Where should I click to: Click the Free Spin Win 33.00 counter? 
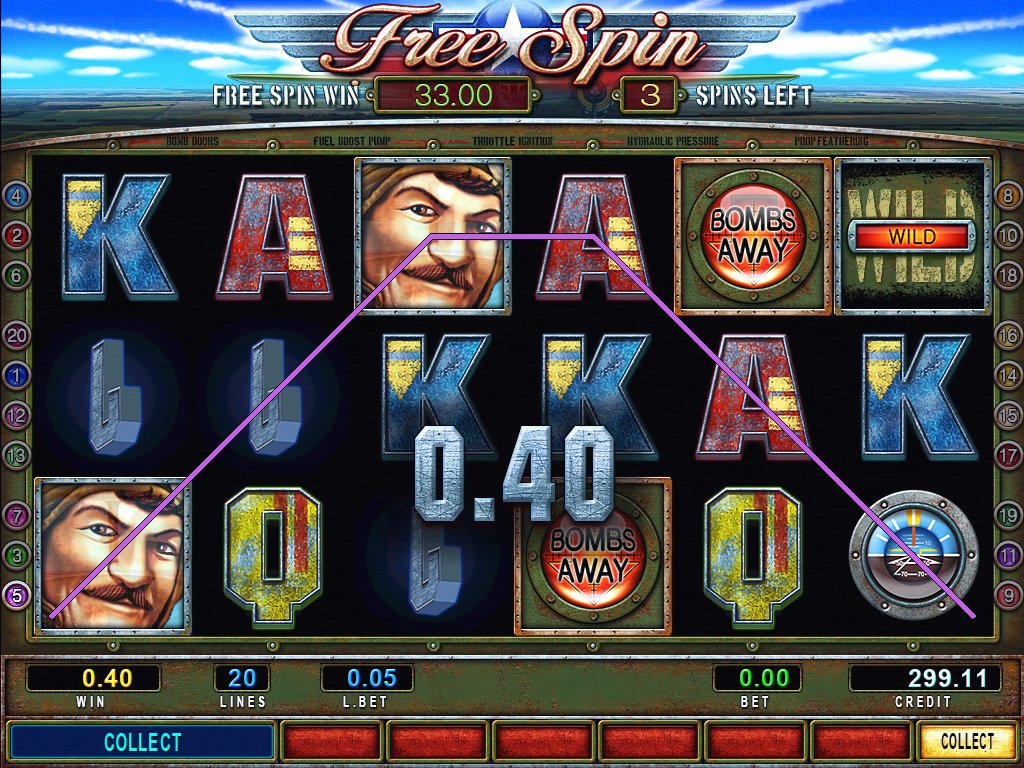455,95
